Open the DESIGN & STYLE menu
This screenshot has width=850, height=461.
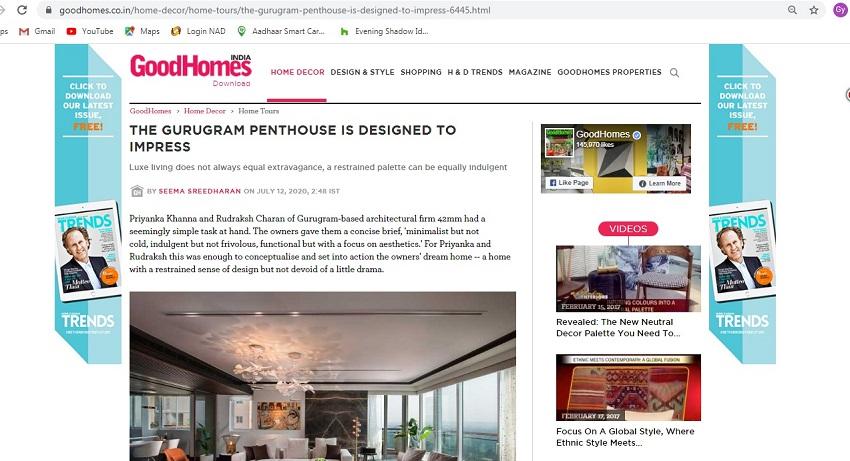[x=362, y=72]
